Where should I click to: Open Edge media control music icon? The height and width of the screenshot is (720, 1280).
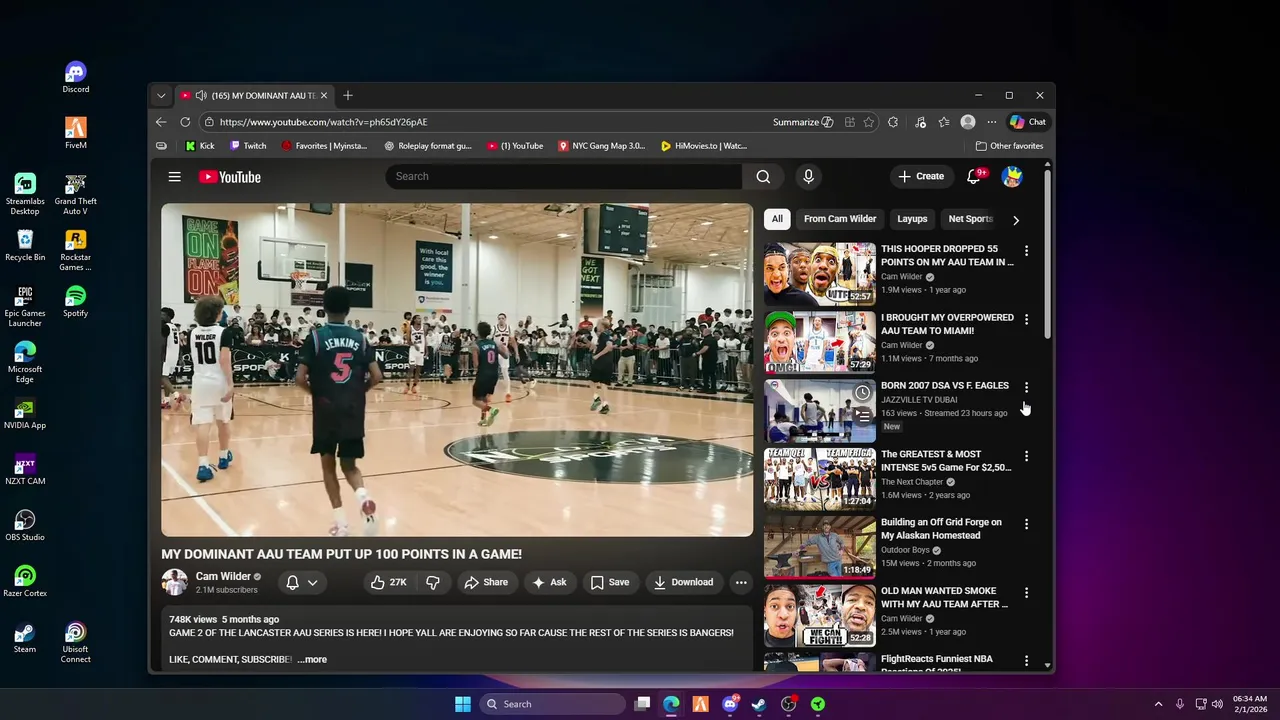click(x=921, y=122)
